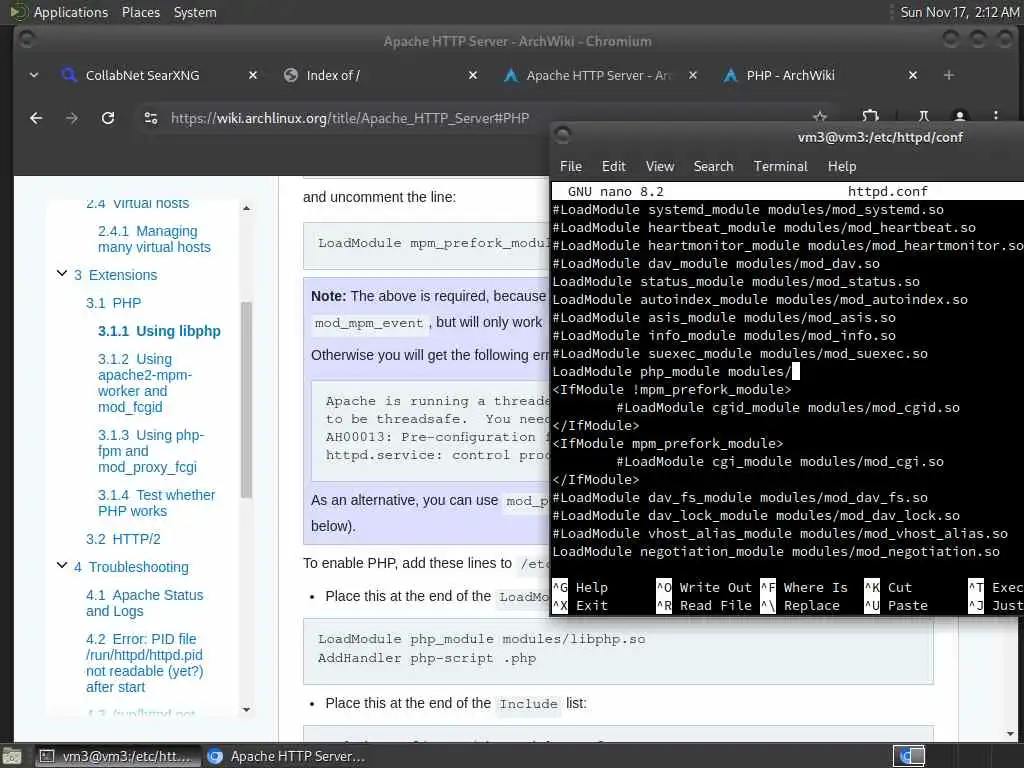Viewport: 1024px width, 768px height.
Task: Close the PHP - ArchWiki tab
Action: [913, 75]
